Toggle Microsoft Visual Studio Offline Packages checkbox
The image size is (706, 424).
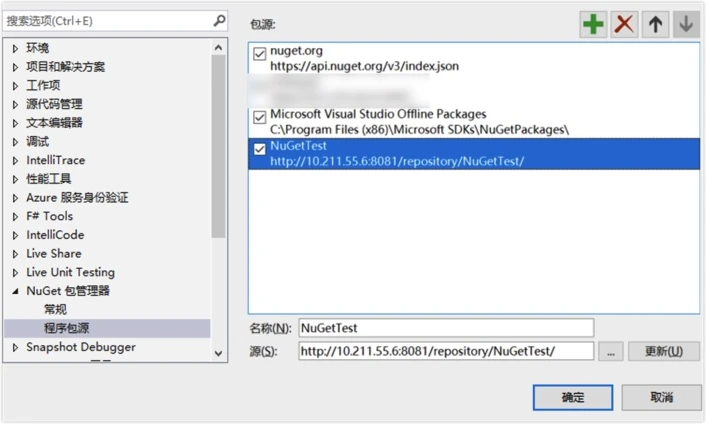point(260,117)
